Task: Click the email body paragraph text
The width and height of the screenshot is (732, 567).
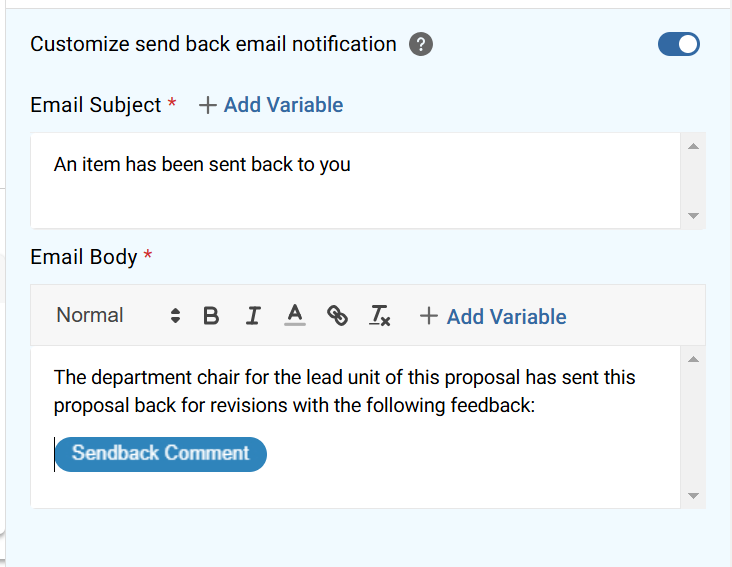Action: click(x=344, y=392)
